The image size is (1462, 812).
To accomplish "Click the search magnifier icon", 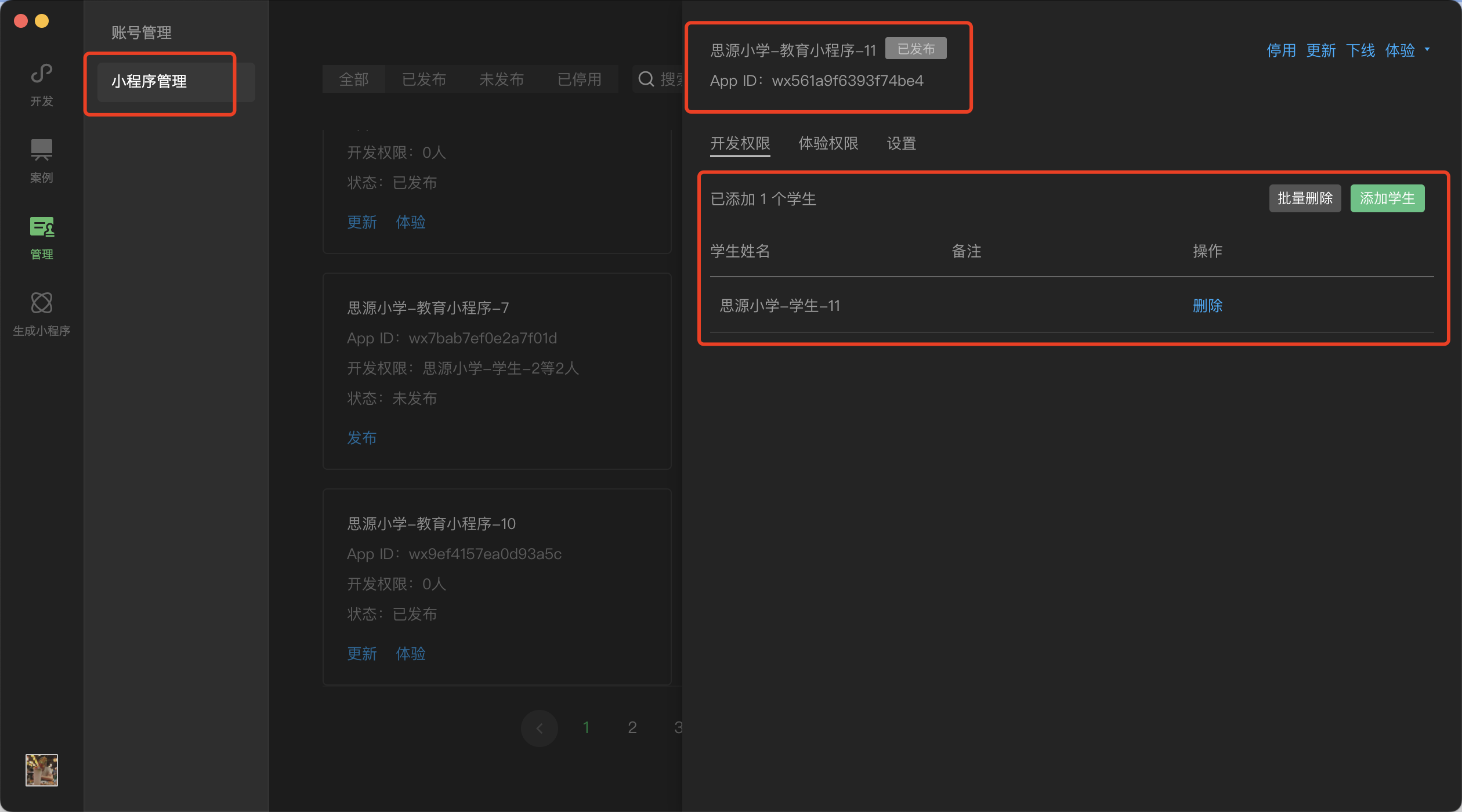I will tap(646, 79).
